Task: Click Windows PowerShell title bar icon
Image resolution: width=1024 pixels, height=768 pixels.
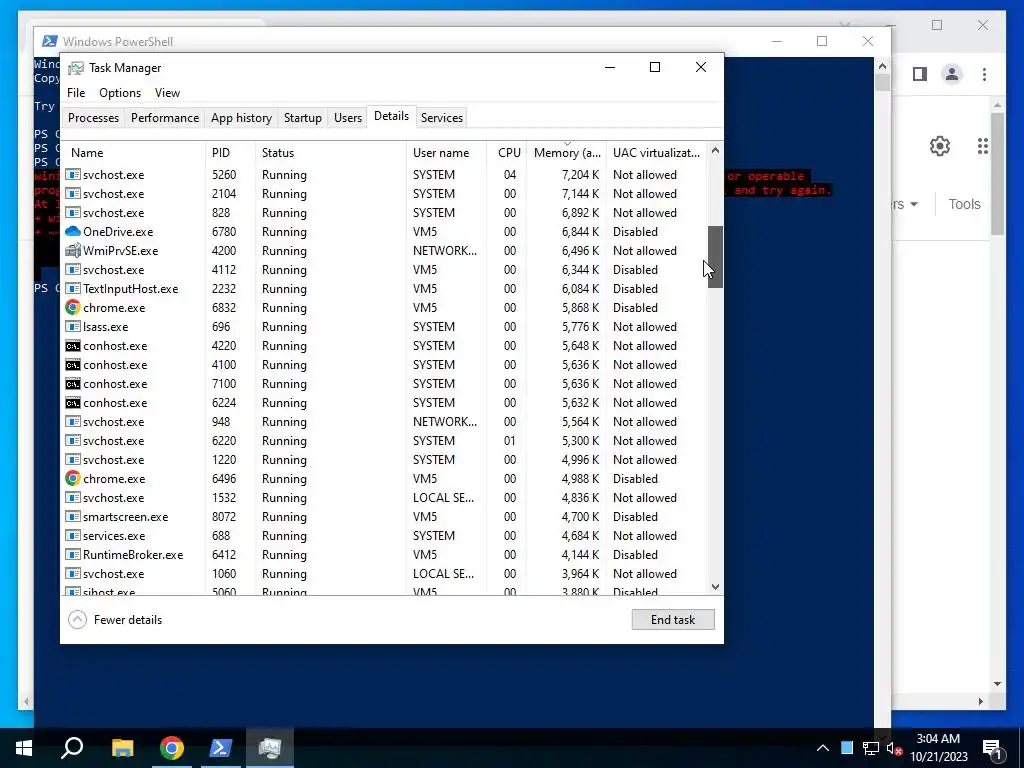Action: point(50,41)
